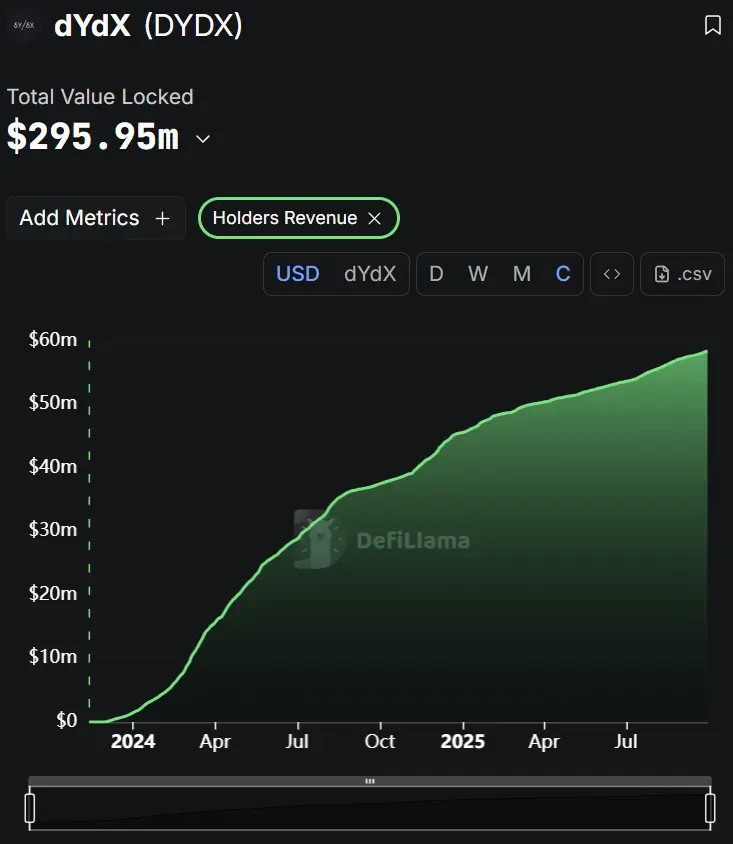
Task: Expand the Total Value Locked dropdown chevron
Action: tap(203, 139)
